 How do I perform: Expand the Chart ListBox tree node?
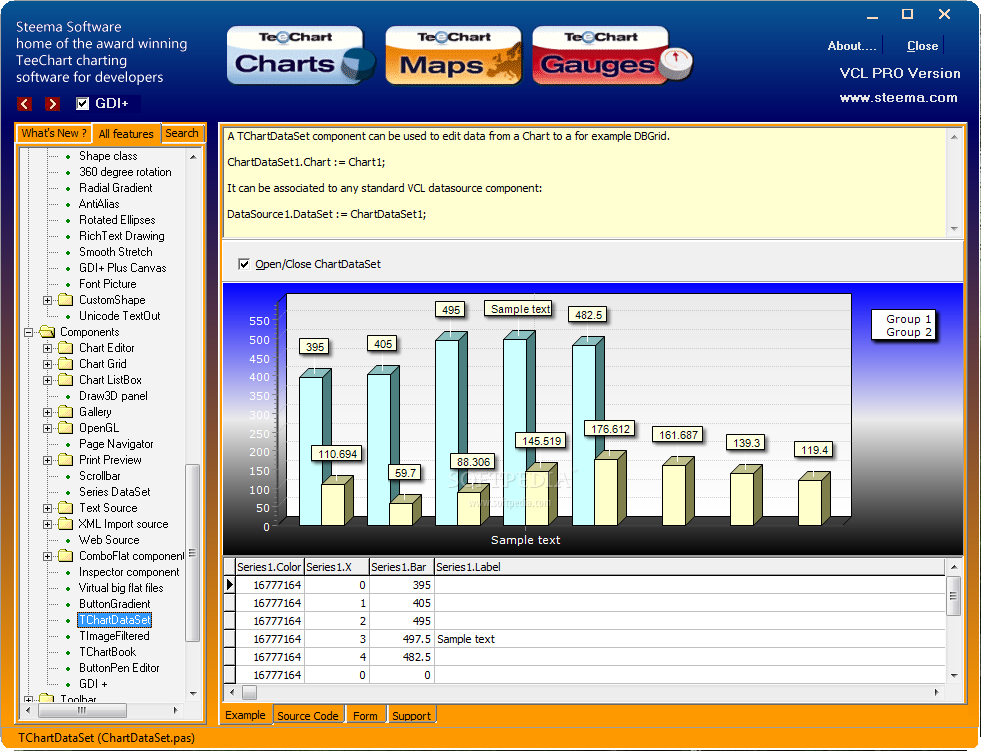click(x=48, y=381)
